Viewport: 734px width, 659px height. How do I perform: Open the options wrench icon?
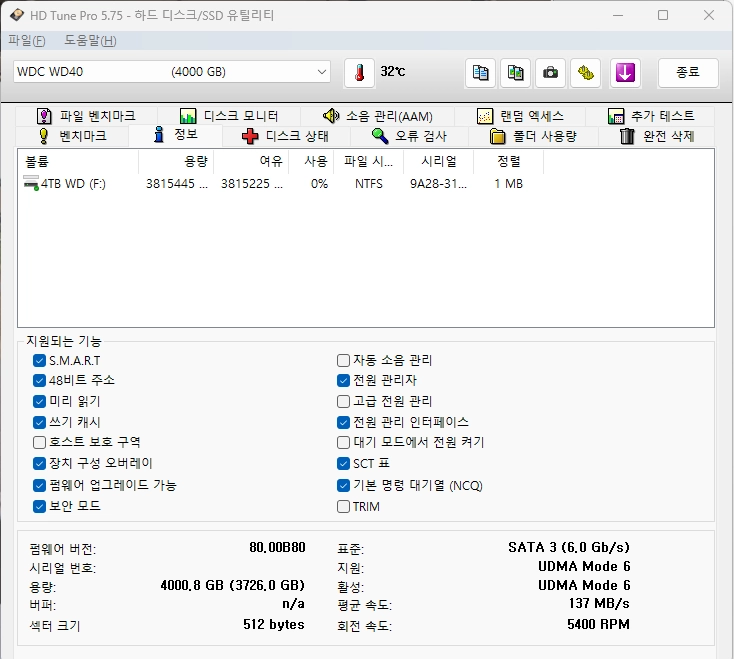coord(586,73)
